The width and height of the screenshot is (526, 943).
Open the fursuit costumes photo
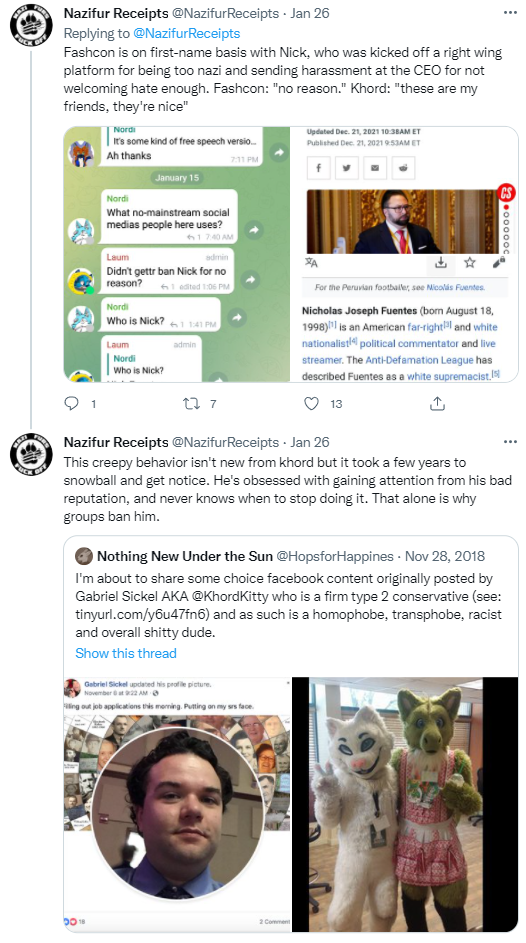(405, 804)
